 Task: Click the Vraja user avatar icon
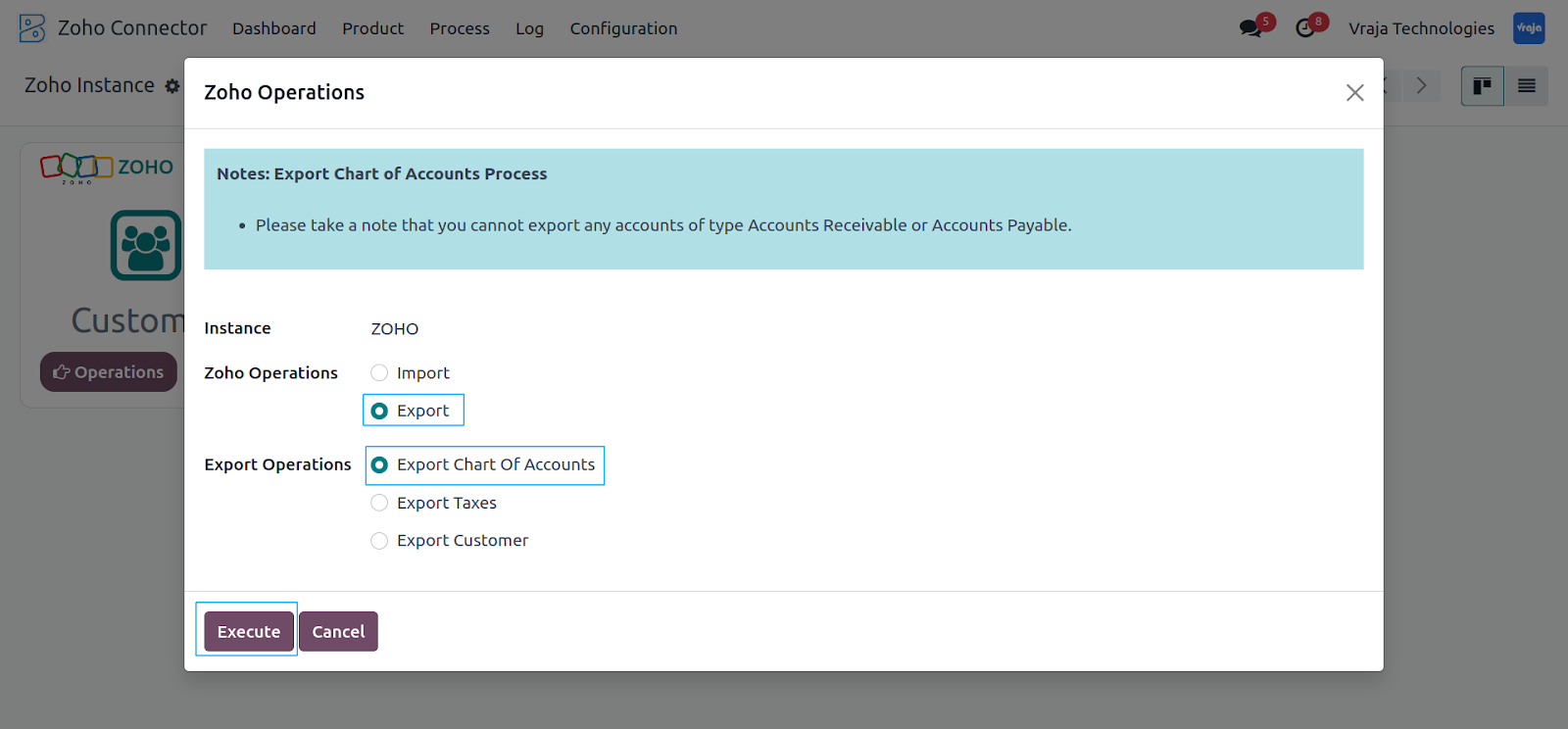(x=1529, y=28)
